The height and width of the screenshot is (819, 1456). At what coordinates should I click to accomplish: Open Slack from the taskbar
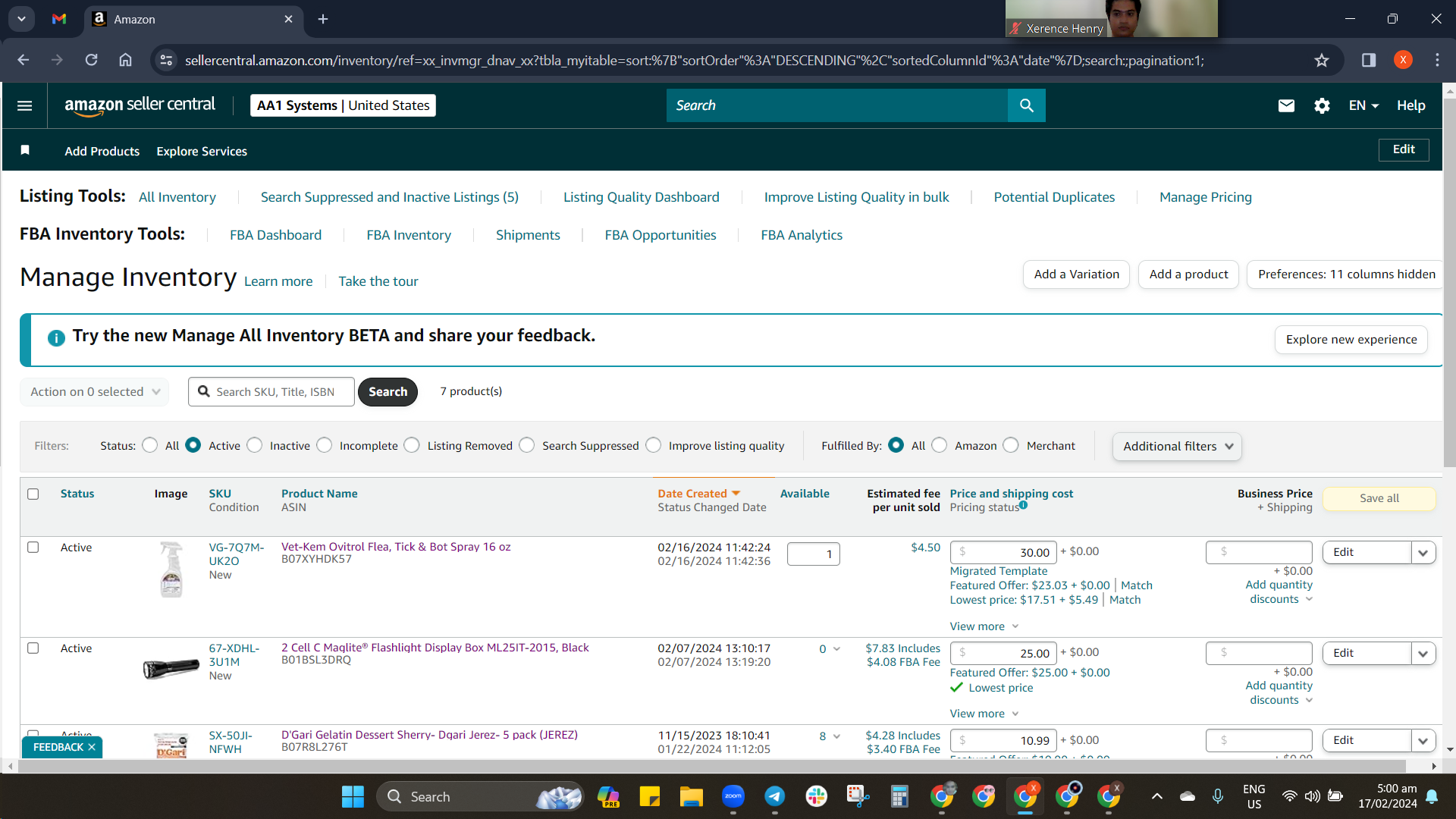click(x=817, y=796)
